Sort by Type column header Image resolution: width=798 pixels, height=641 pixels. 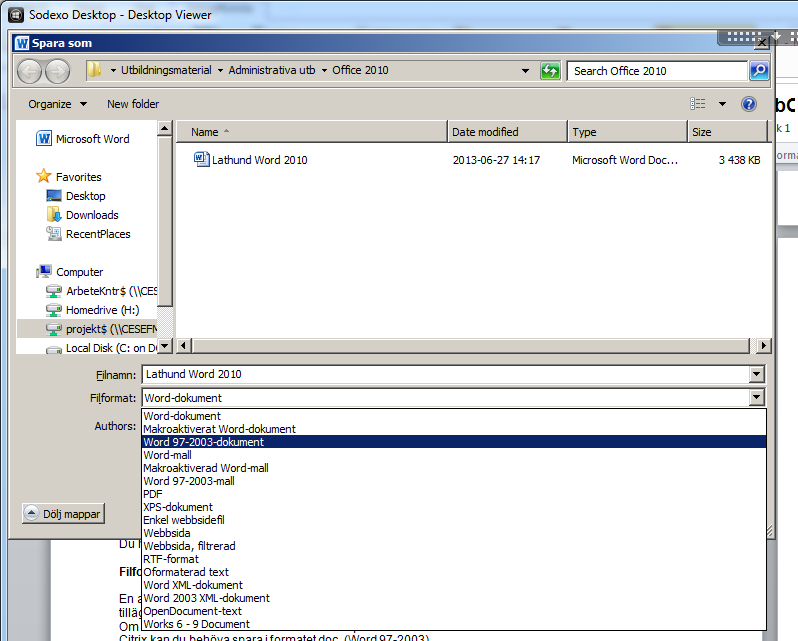[628, 132]
